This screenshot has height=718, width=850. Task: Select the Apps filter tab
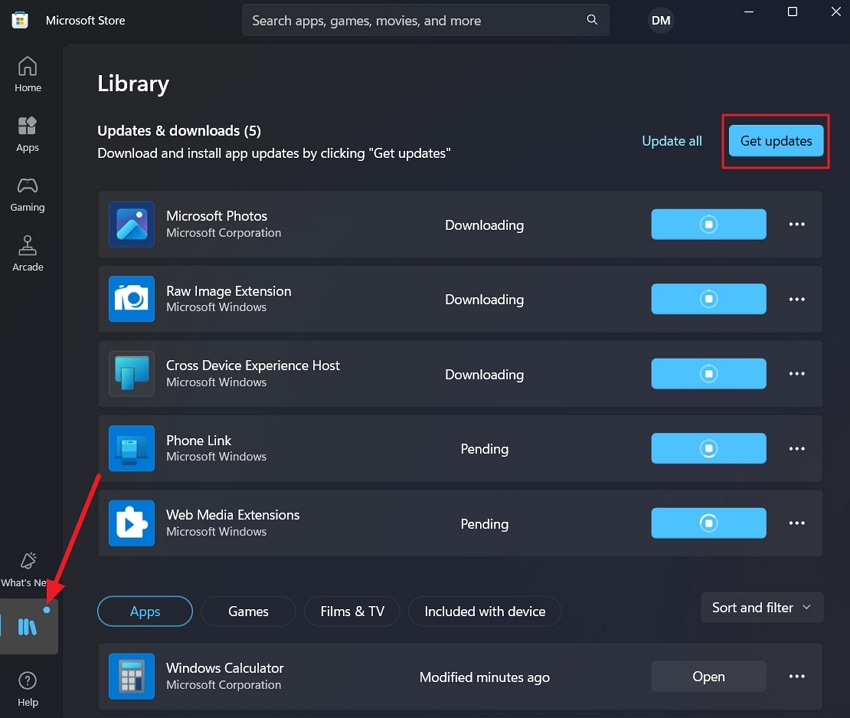click(145, 611)
